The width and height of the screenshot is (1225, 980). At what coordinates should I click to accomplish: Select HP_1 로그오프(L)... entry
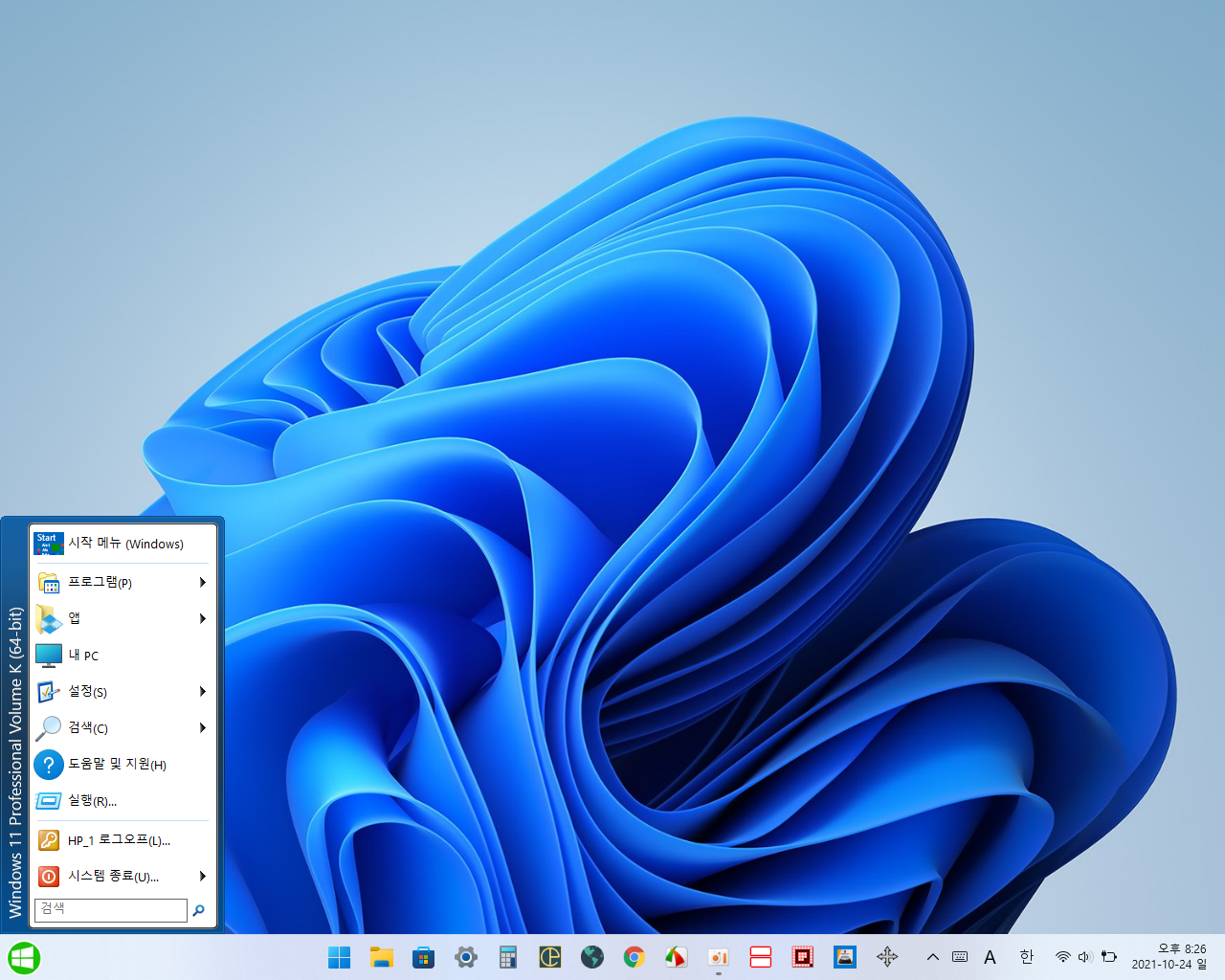pyautogui.click(x=122, y=840)
